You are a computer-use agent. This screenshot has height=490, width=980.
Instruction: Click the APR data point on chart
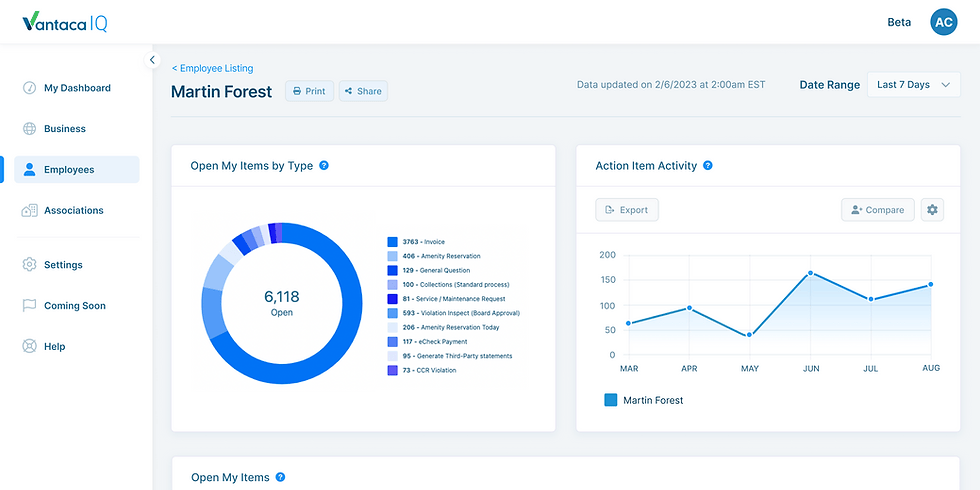pyautogui.click(x=689, y=308)
